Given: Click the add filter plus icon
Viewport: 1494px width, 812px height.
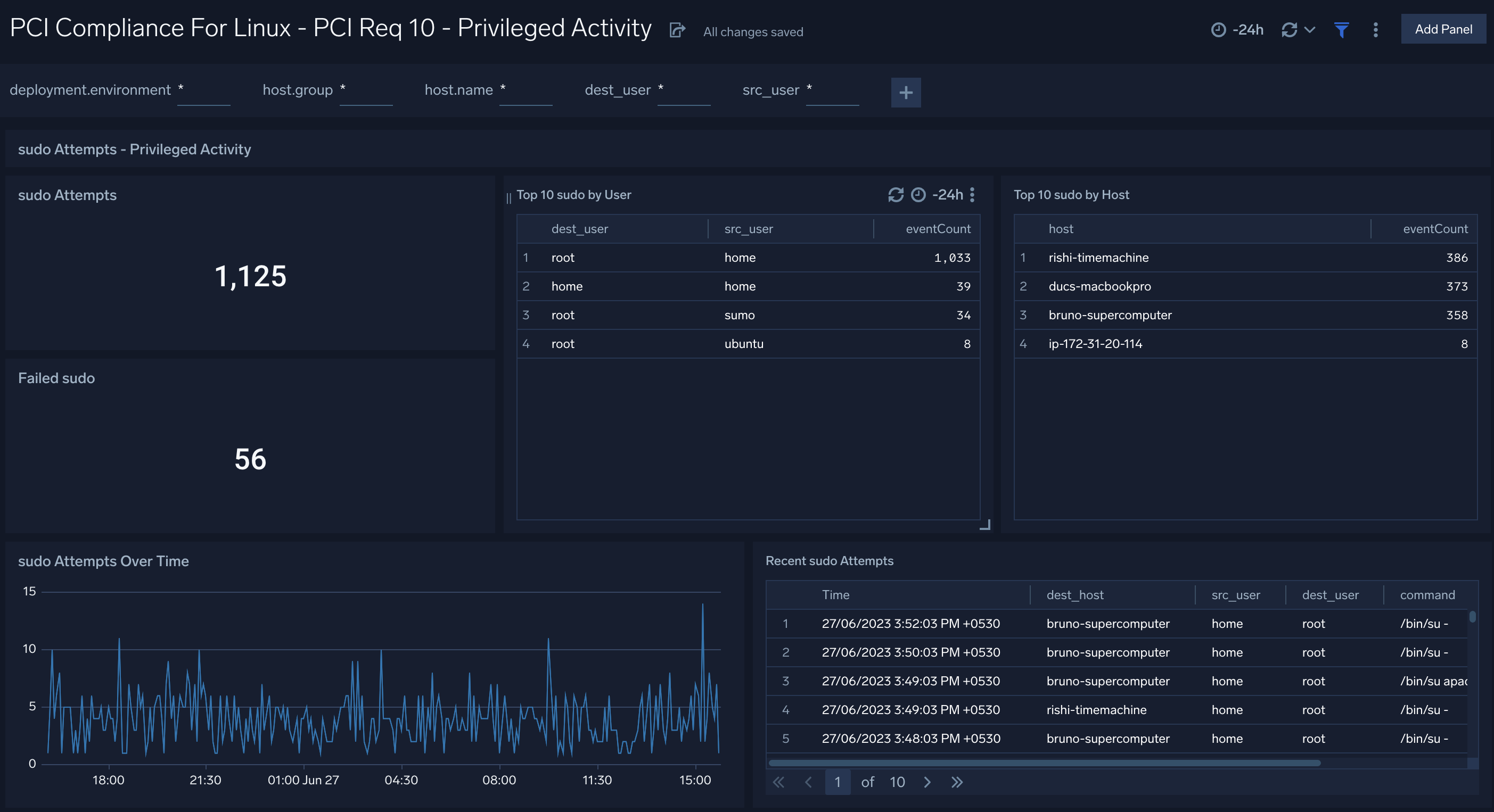Looking at the screenshot, I should [906, 92].
